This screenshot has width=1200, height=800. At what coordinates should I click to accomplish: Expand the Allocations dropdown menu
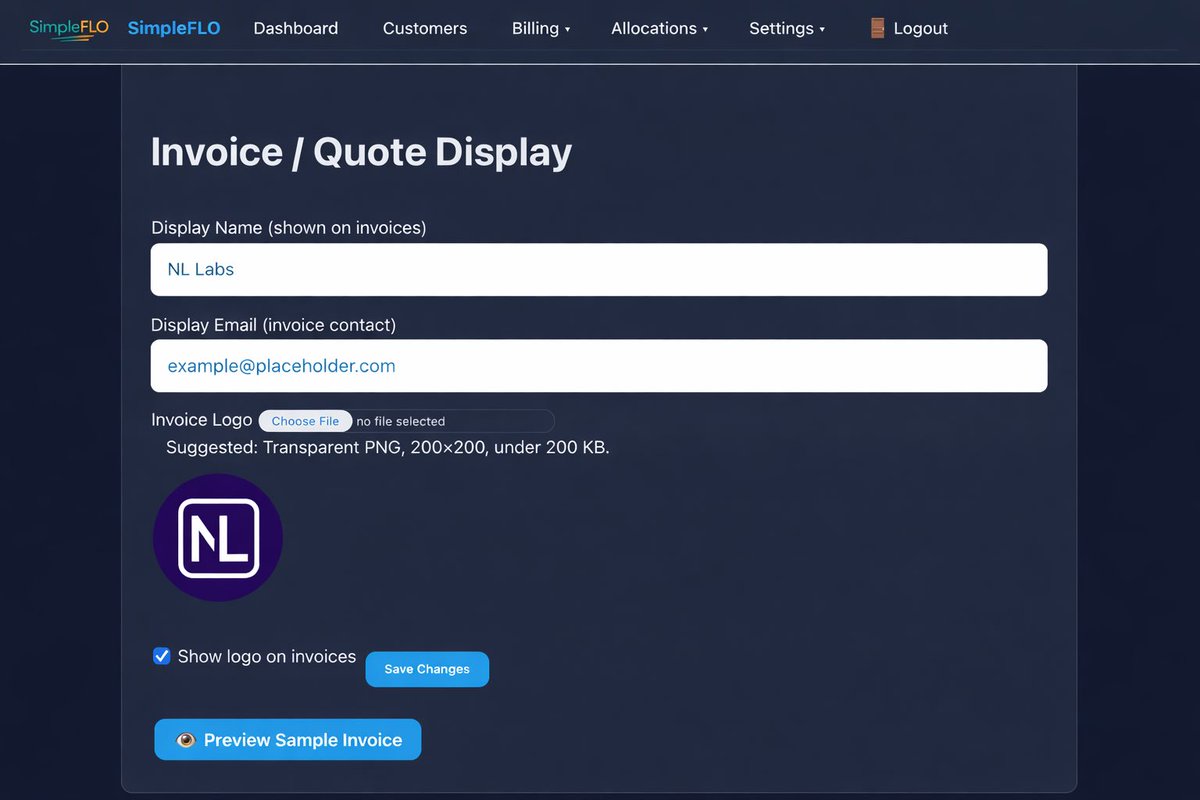pyautogui.click(x=660, y=28)
